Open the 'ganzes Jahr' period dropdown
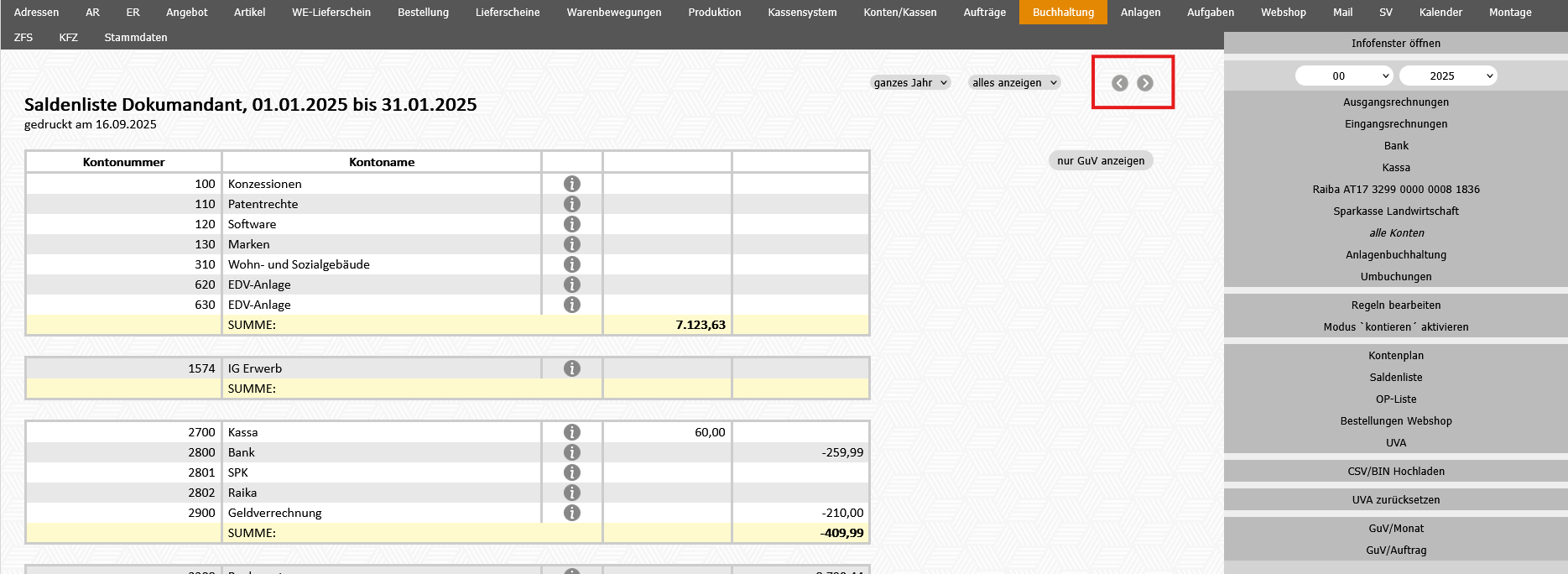 tap(910, 82)
